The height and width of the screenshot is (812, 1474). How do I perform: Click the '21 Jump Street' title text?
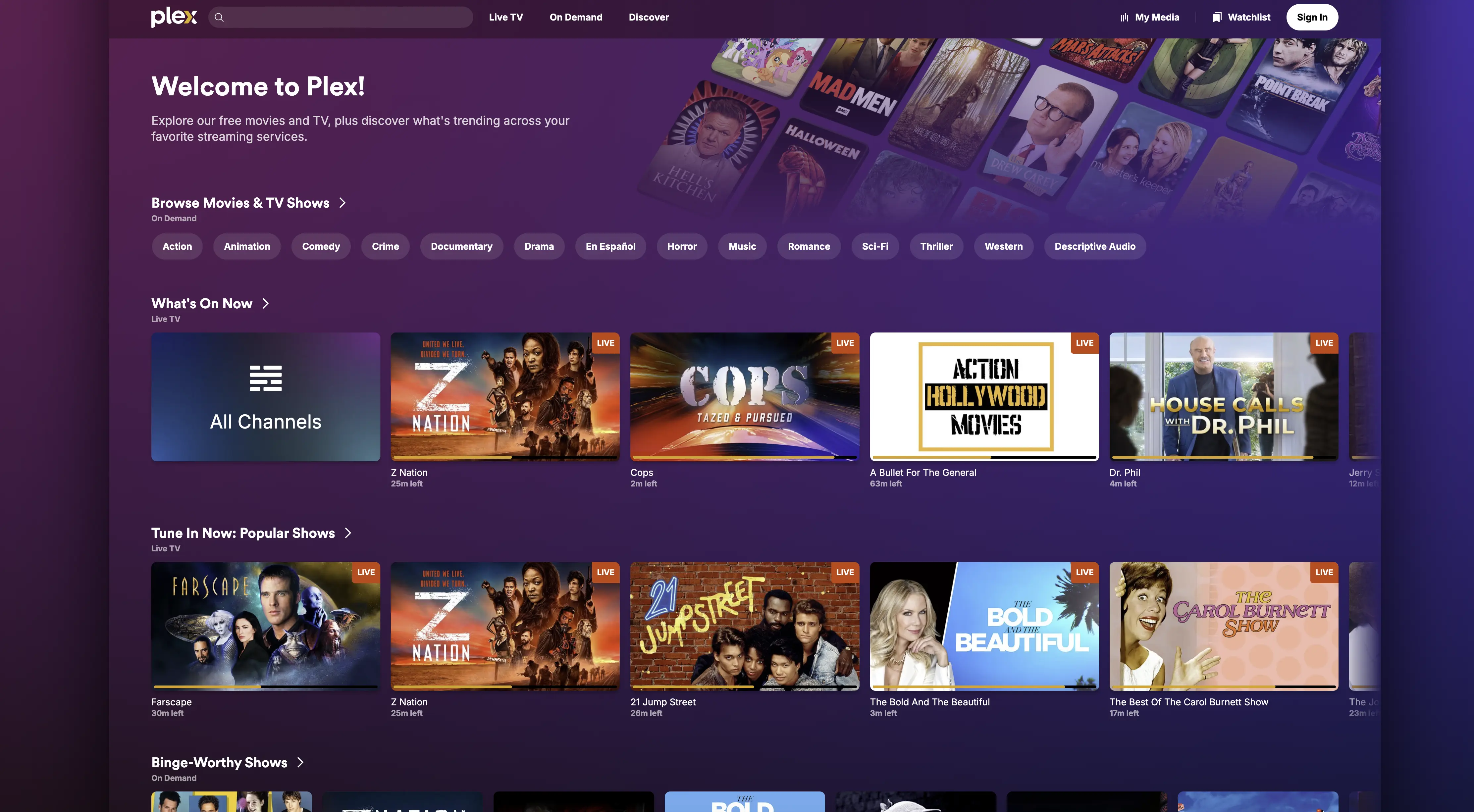[x=662, y=702]
